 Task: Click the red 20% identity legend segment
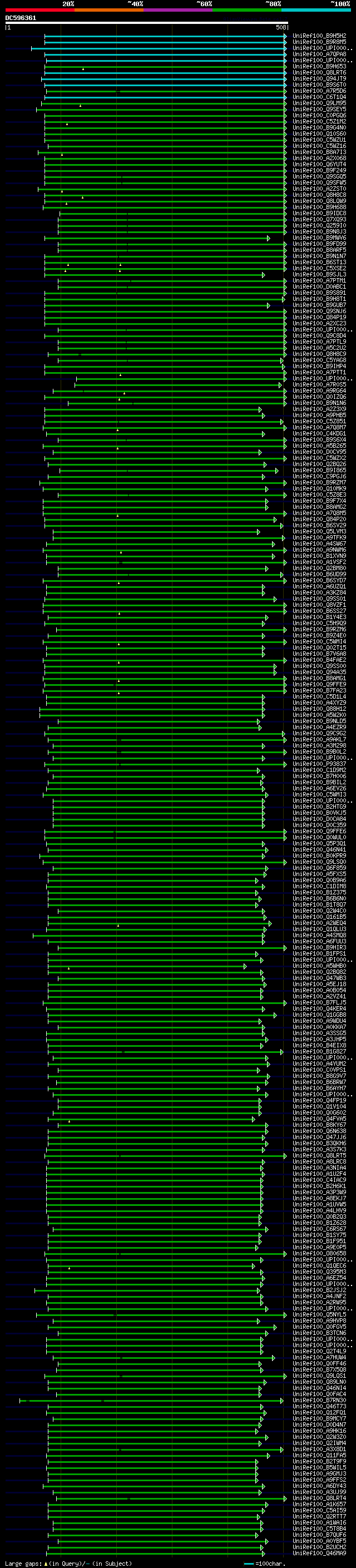(40, 10)
